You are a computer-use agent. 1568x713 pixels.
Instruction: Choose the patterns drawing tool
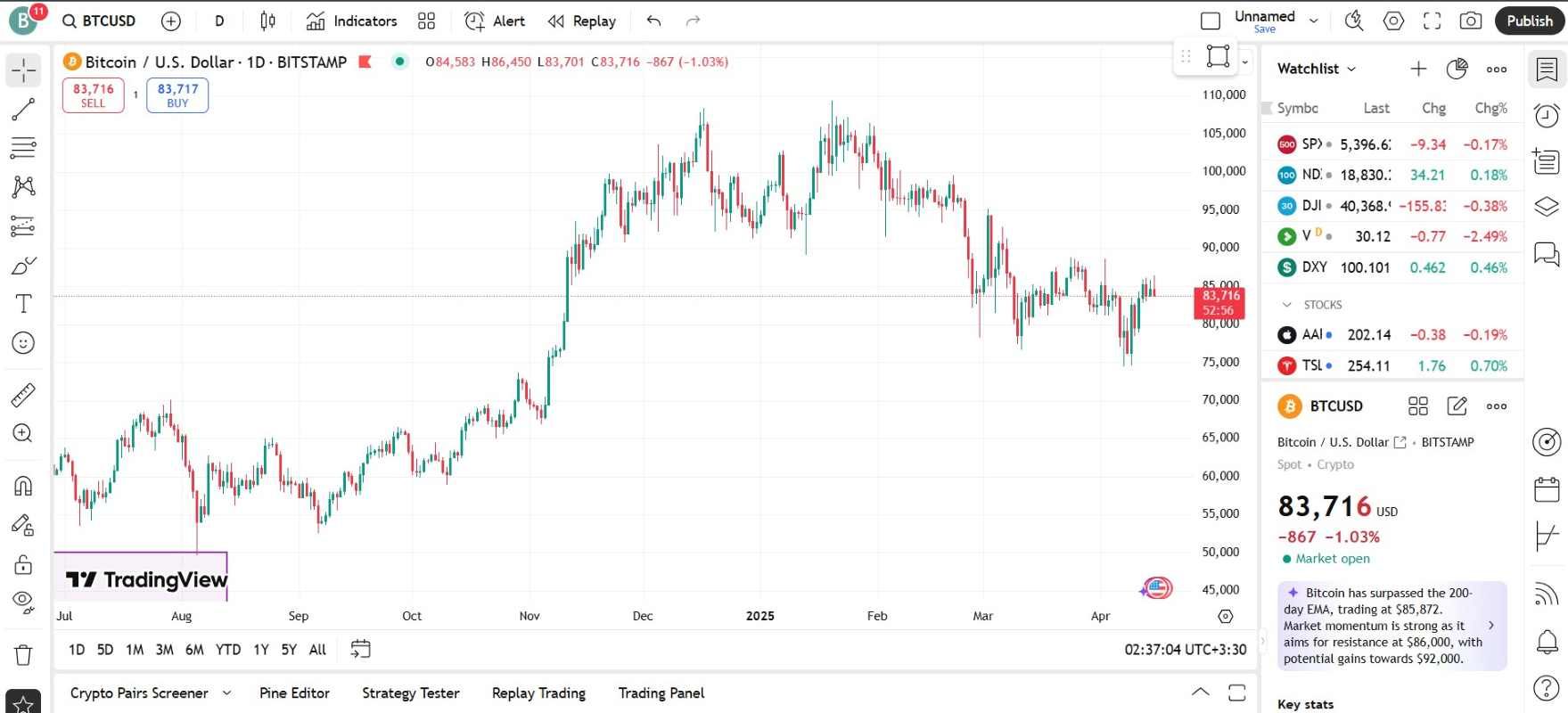(x=23, y=186)
